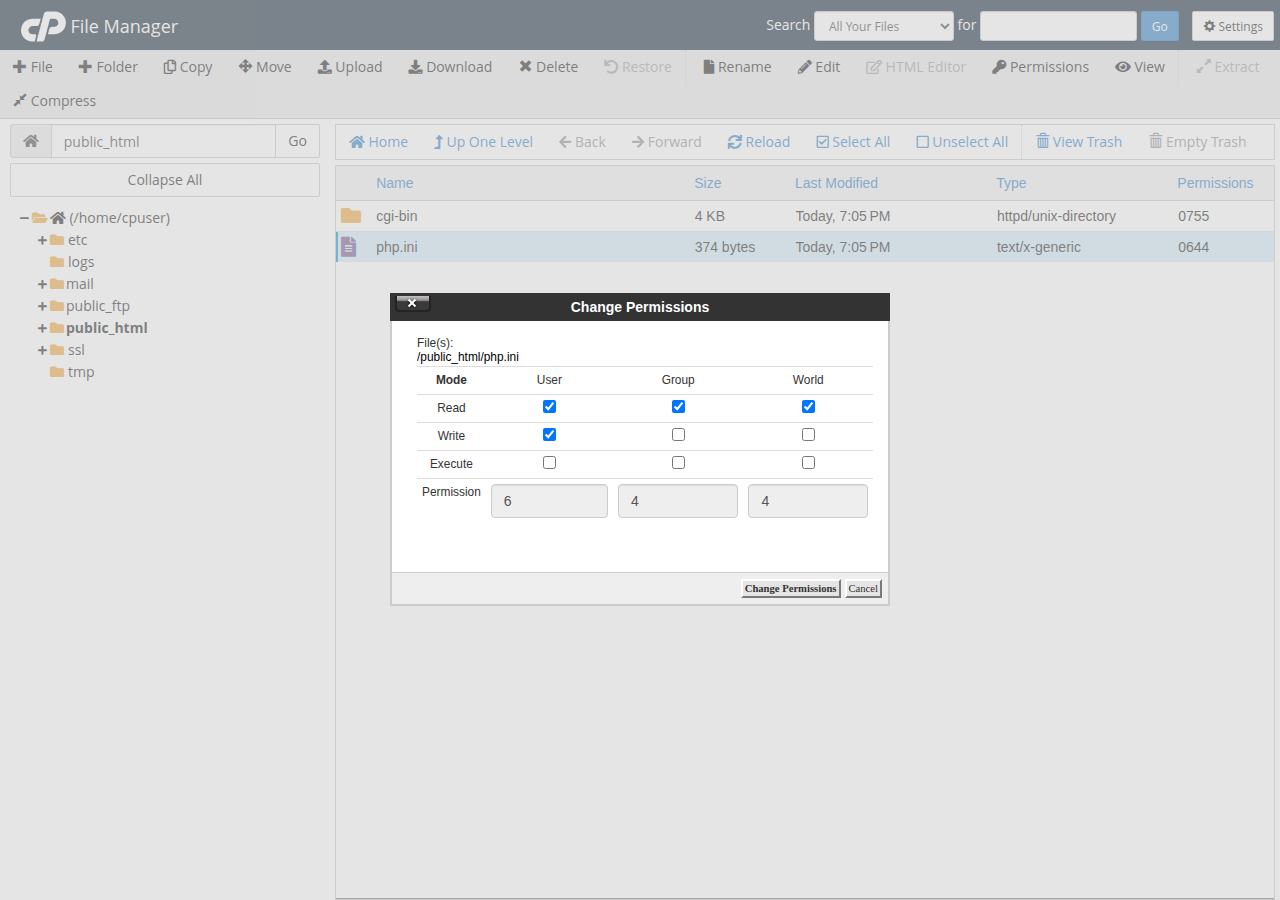This screenshot has width=1280, height=900.
Task: Sort by the Type column header
Action: click(1011, 183)
